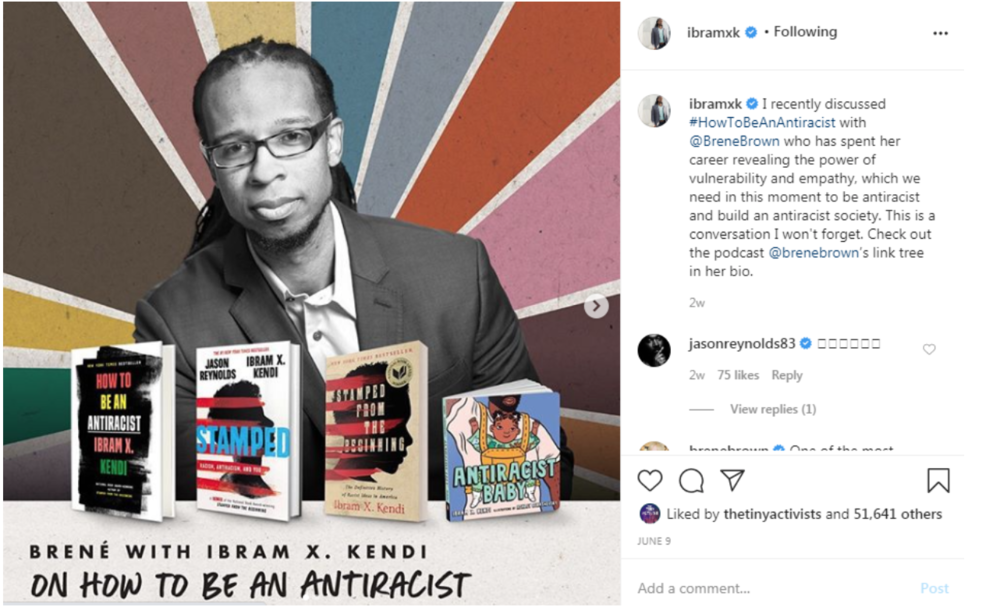Open comments via the speech bubble icon
This screenshot has width=1000, height=607.
pos(691,481)
